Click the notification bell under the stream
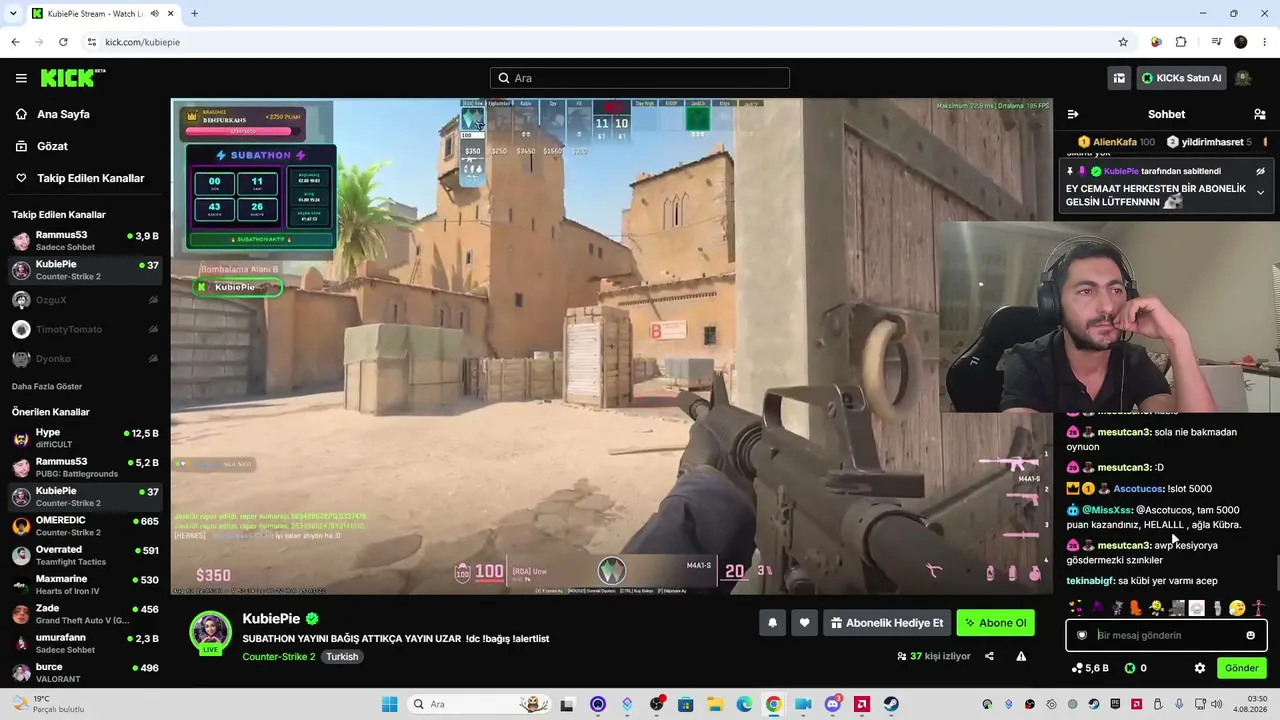This screenshot has height=720, width=1280. (x=772, y=623)
